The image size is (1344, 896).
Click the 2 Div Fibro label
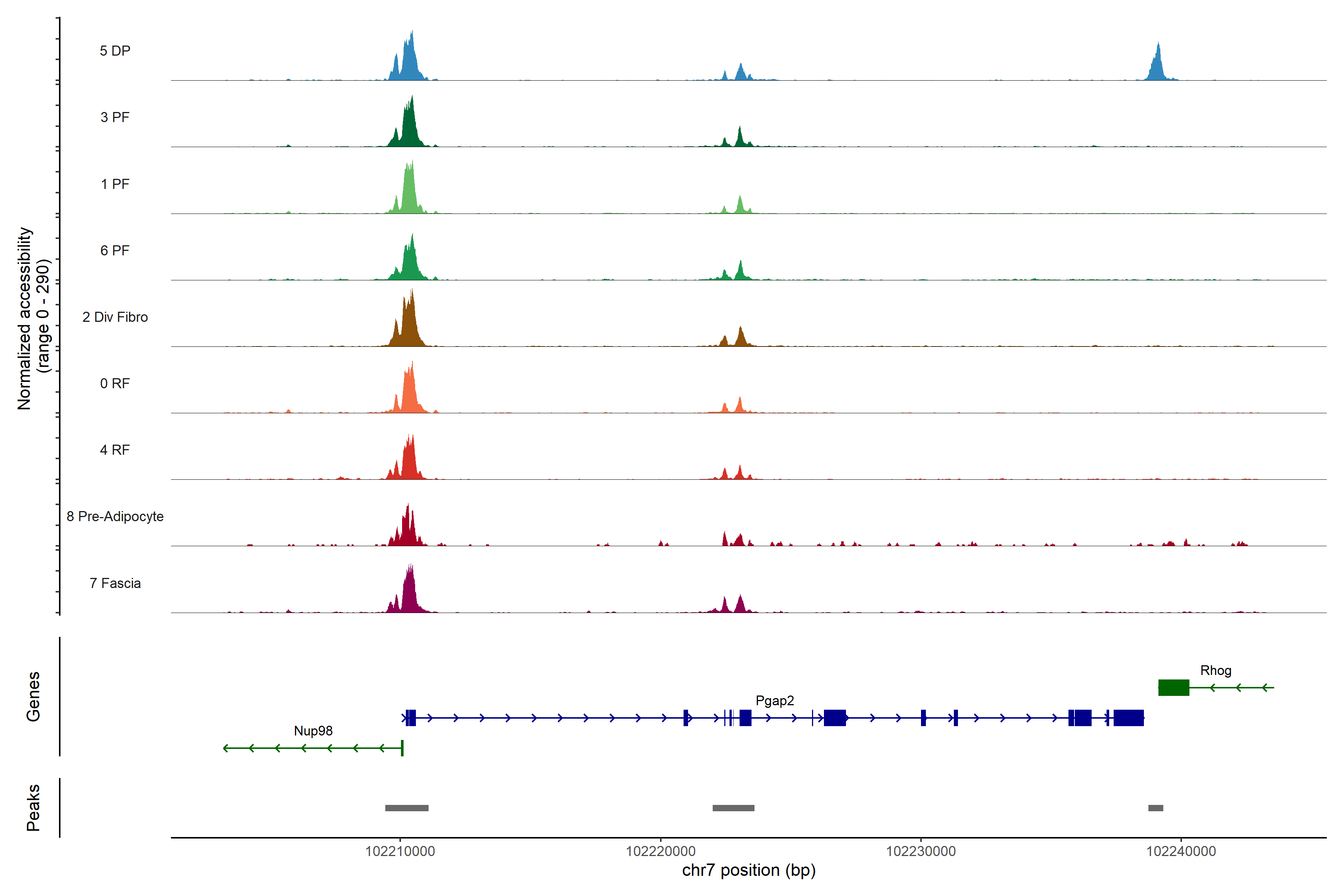click(x=115, y=317)
